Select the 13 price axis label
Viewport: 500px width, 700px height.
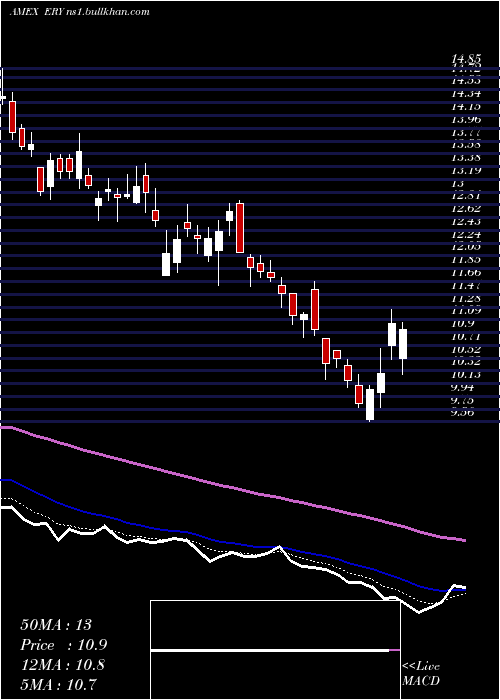click(458, 183)
